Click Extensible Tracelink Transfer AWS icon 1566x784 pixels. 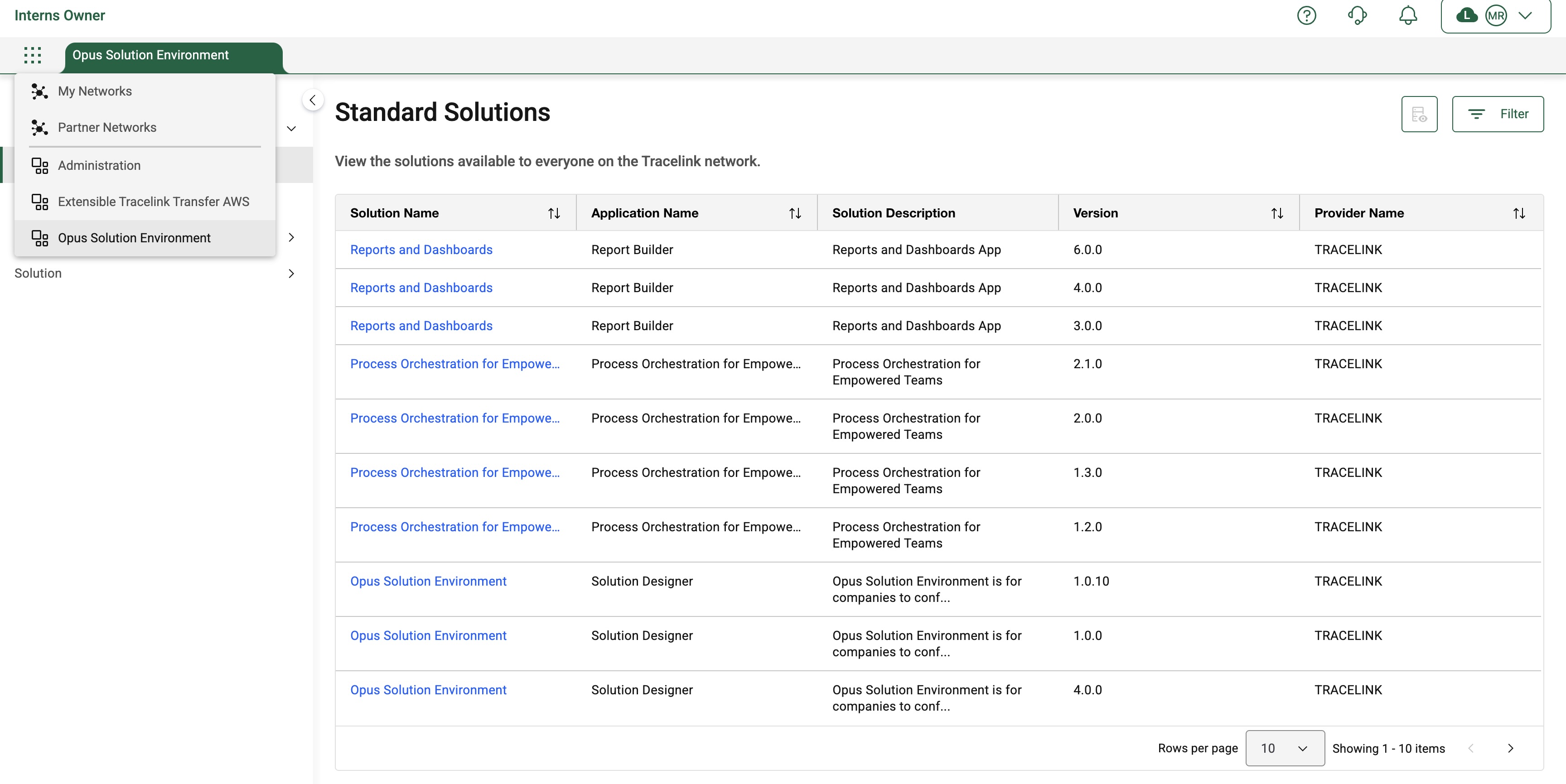[x=39, y=202]
